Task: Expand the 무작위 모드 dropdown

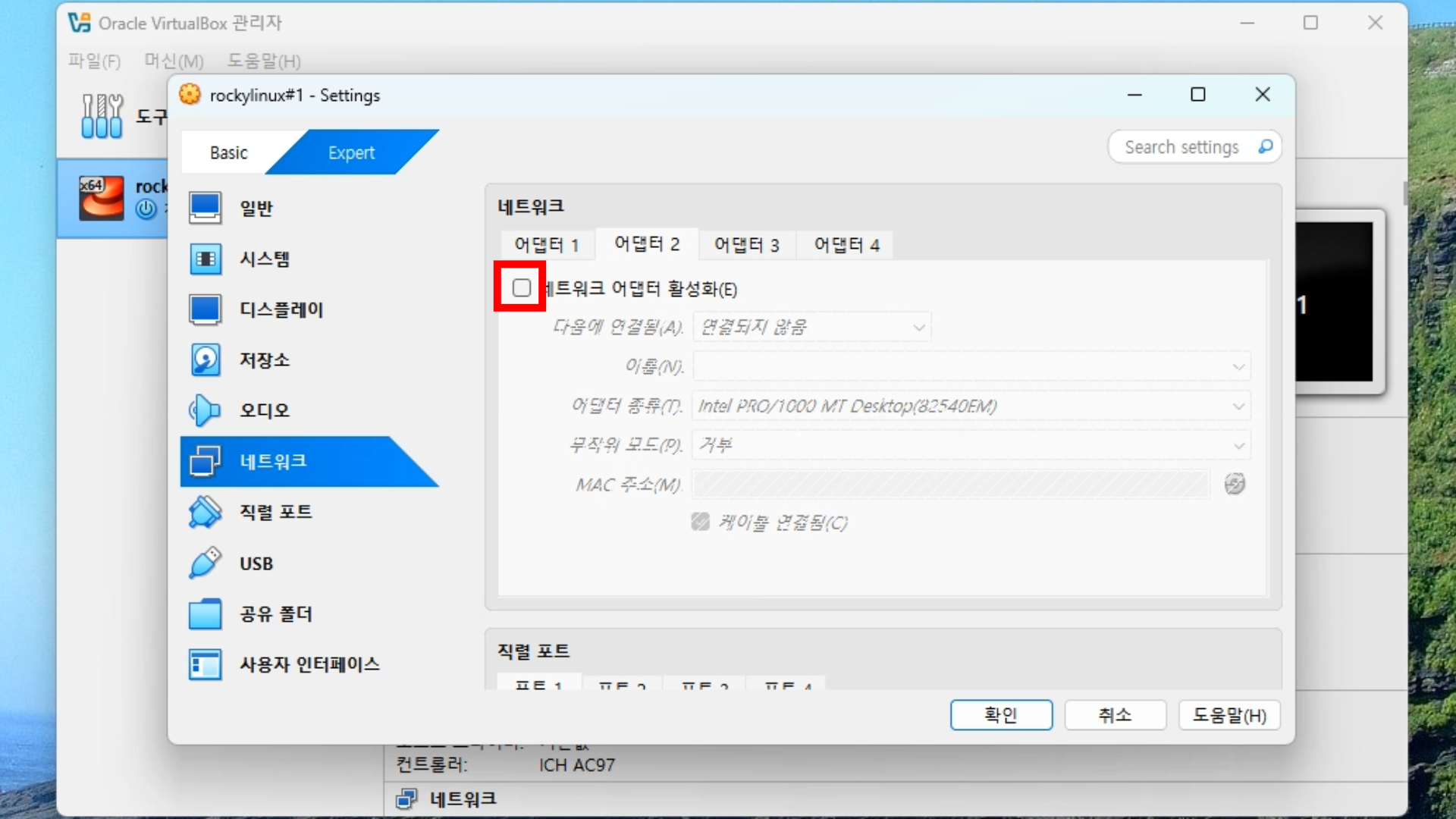Action: (x=971, y=445)
